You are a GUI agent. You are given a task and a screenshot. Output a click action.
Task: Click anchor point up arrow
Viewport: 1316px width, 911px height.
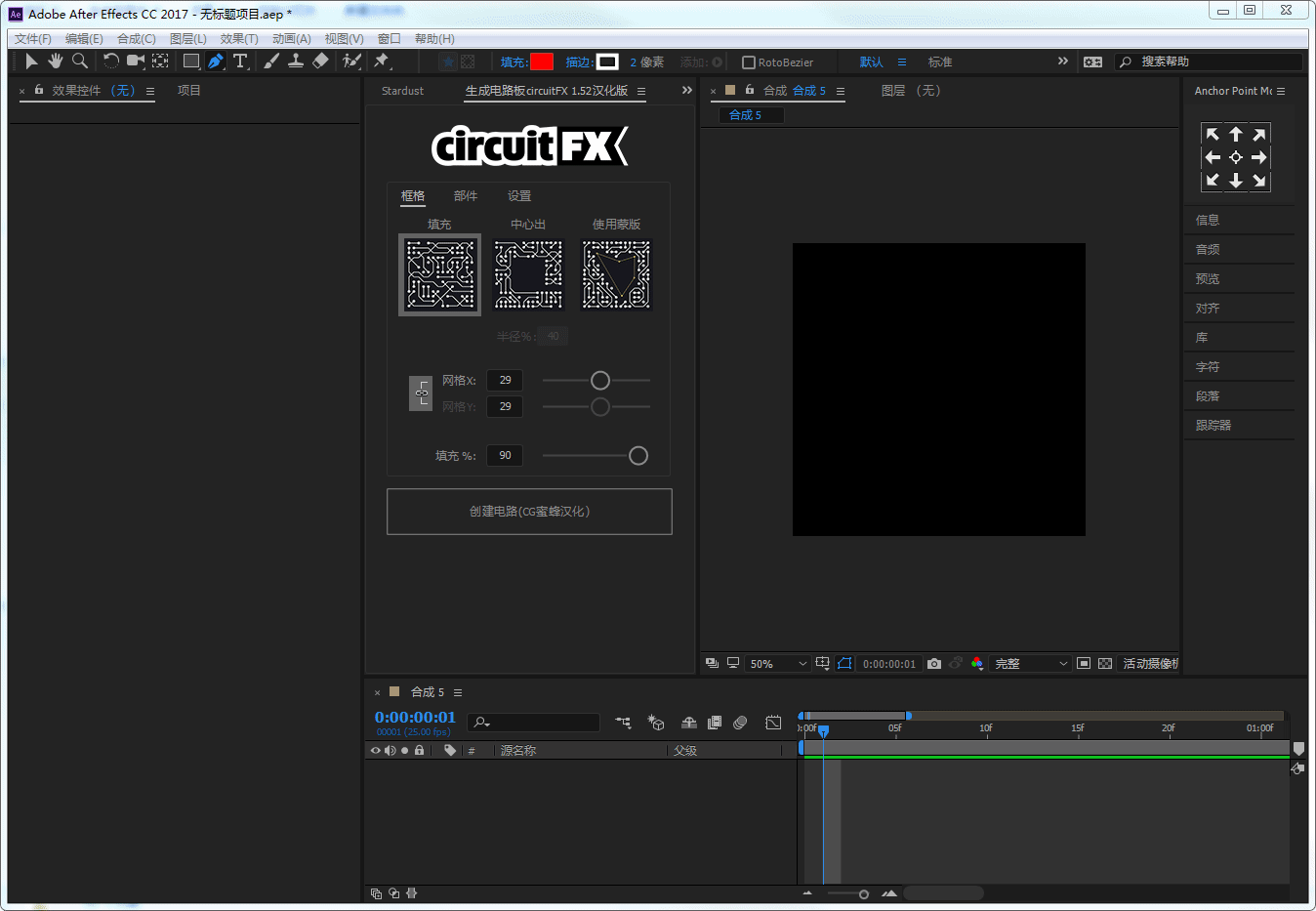(x=1236, y=135)
